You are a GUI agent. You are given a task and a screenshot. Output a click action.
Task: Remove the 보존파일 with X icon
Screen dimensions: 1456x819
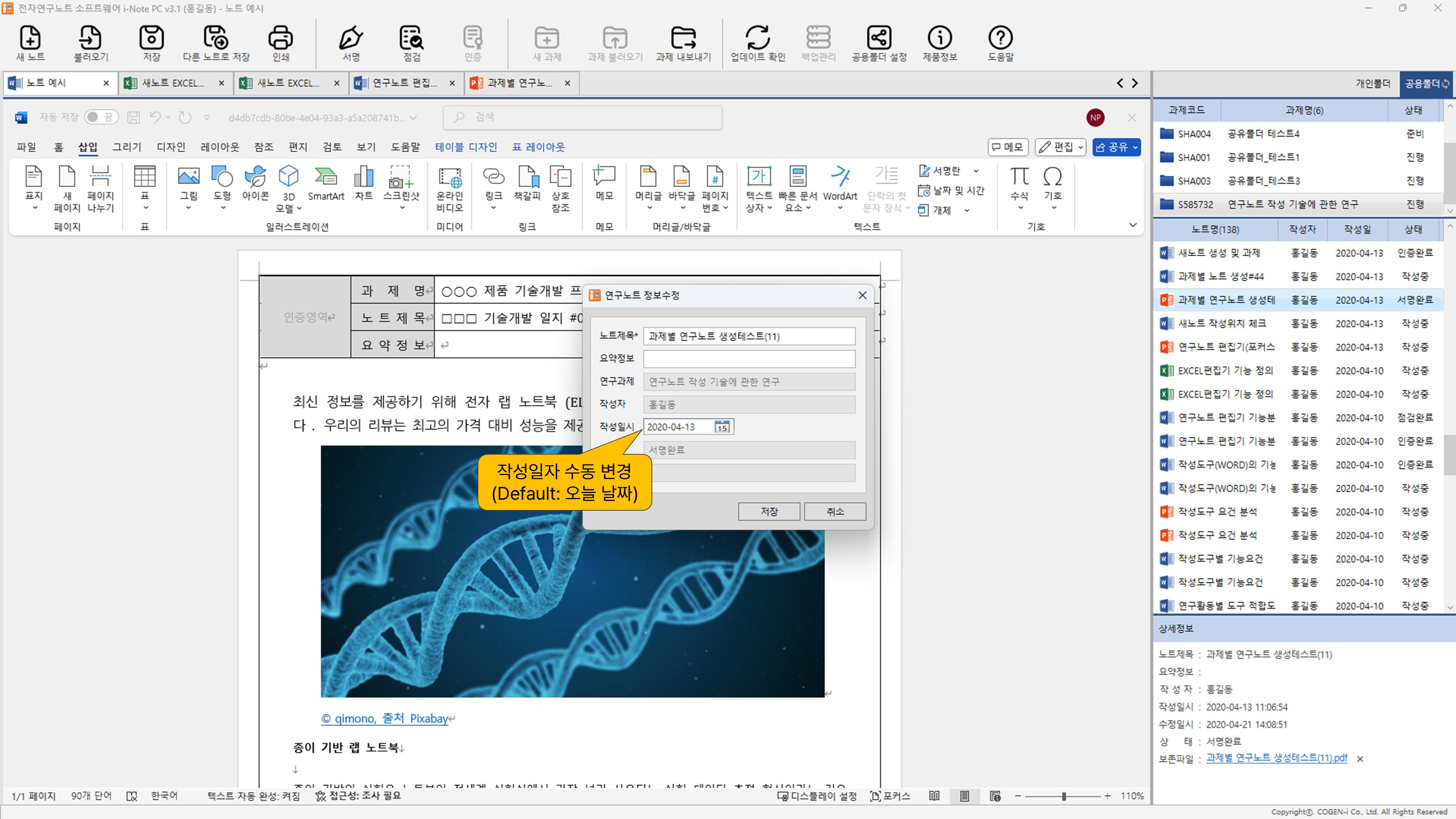click(1360, 759)
